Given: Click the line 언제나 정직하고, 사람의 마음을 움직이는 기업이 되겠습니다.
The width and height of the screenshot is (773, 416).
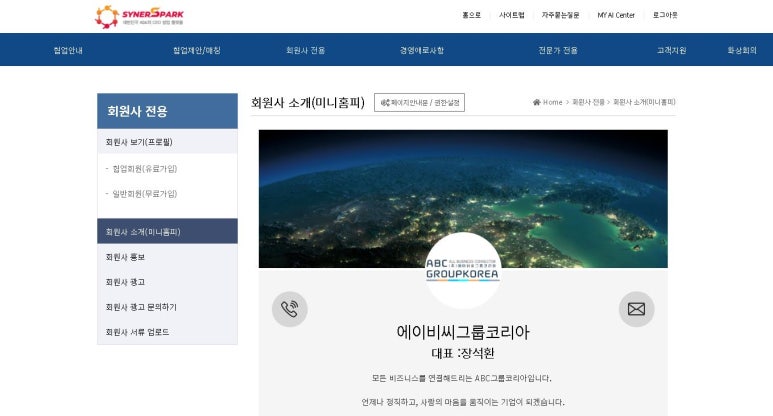Looking at the screenshot, I should (x=463, y=402).
